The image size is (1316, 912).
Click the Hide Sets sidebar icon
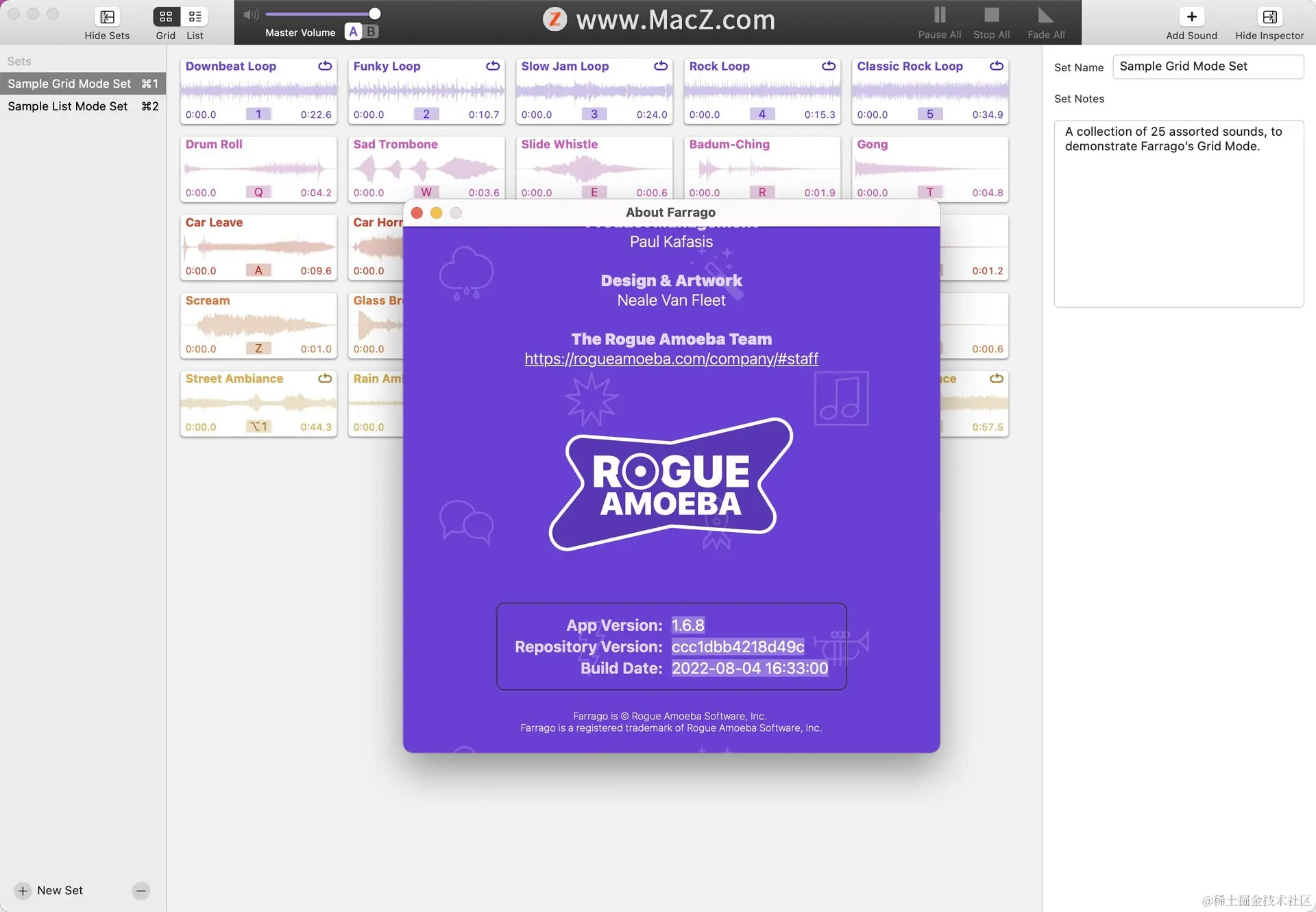tap(107, 17)
